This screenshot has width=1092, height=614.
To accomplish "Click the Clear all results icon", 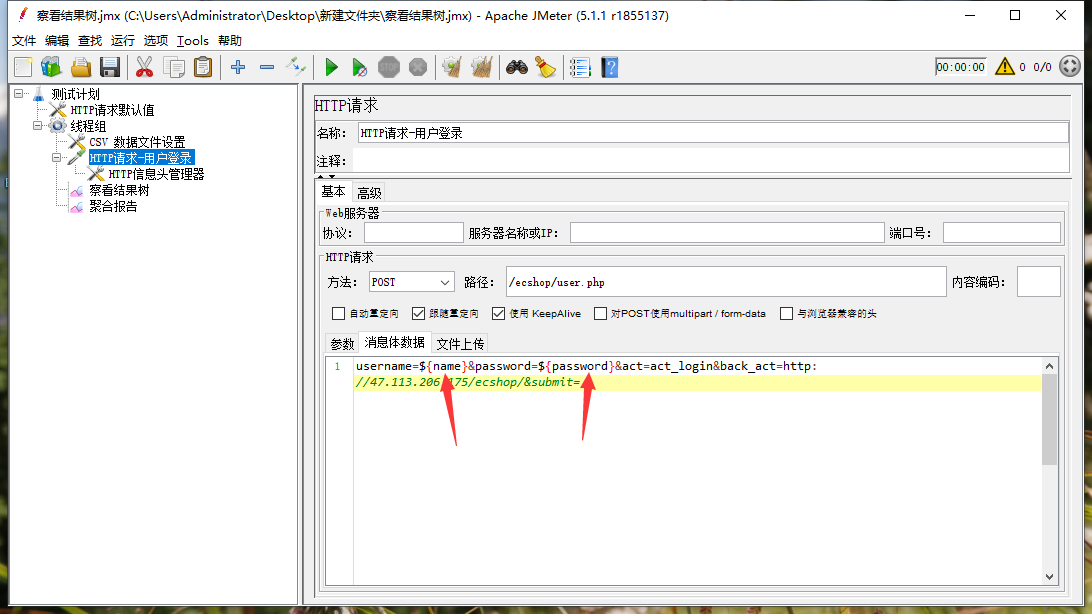I will click(481, 68).
